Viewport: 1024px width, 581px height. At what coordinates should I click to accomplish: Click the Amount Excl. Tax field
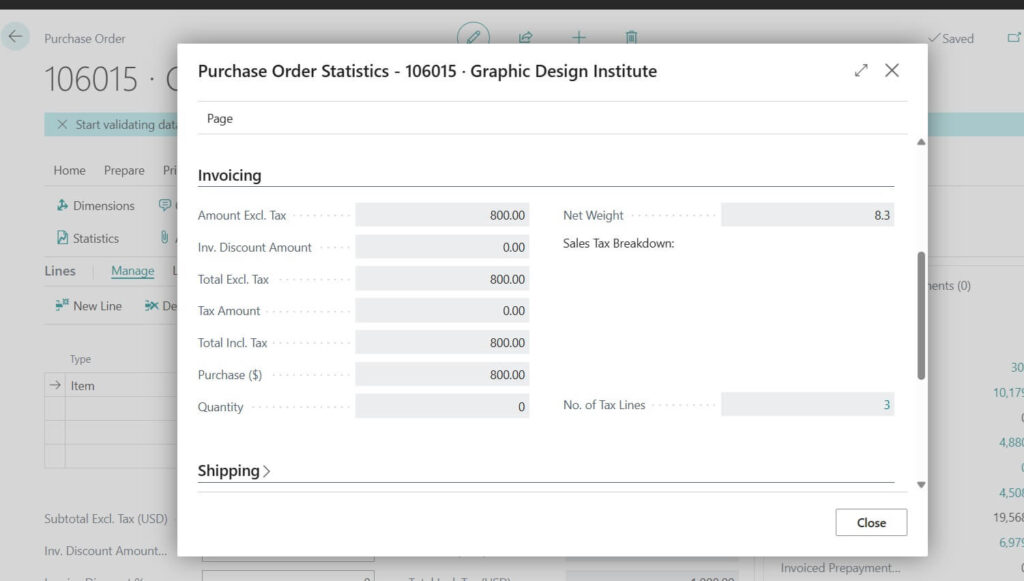click(442, 215)
